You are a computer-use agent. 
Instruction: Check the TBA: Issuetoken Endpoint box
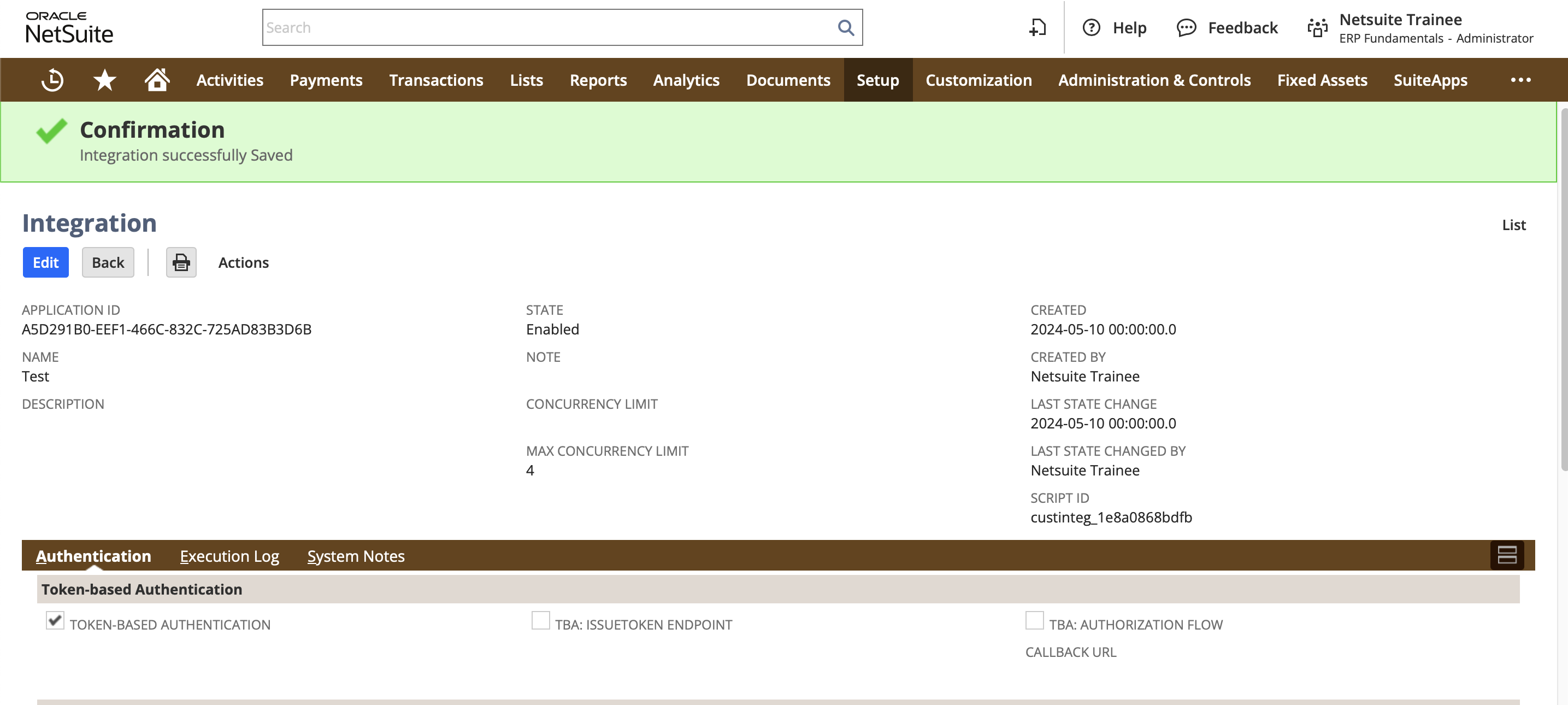click(540, 620)
